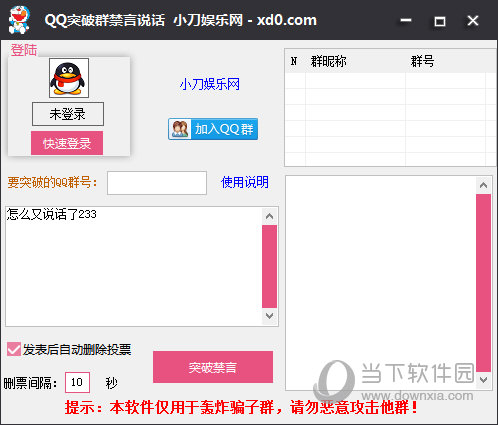The width and height of the screenshot is (498, 425).
Task: Open the 使用说明 link
Action: (245, 182)
